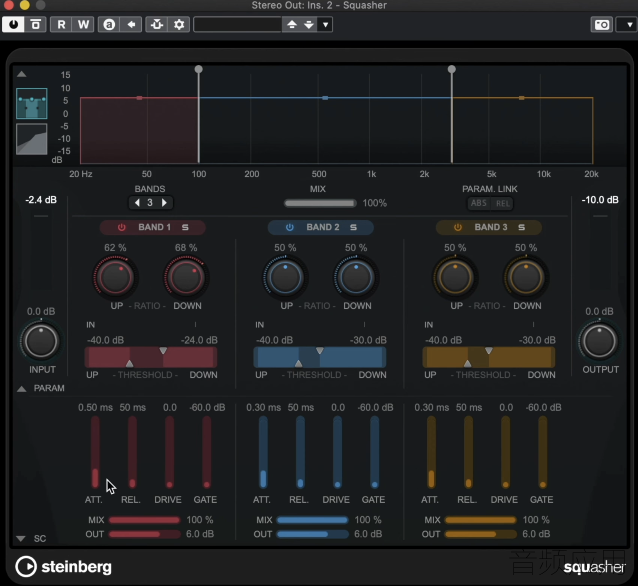
Task: Click Band 3 down threshold marker
Action: point(489,350)
